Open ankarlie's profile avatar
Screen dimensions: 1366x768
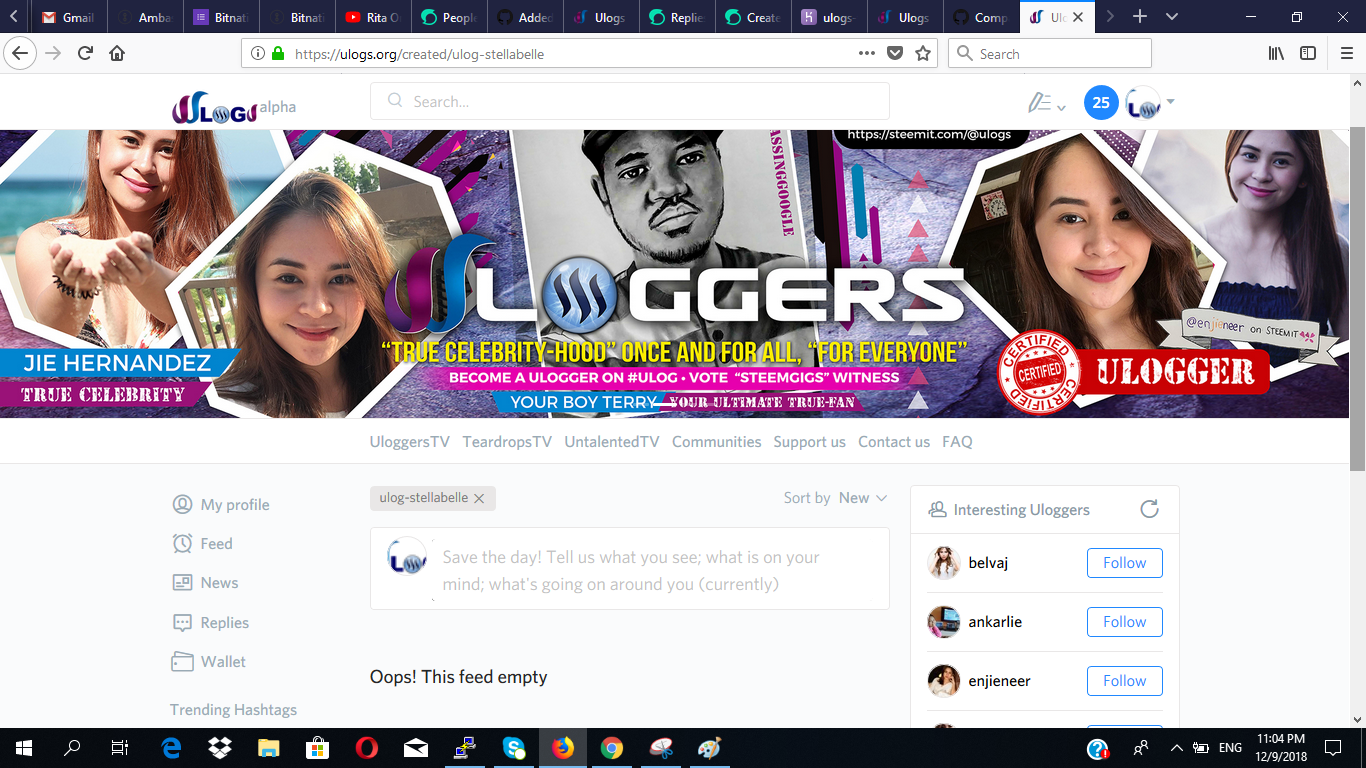coord(944,622)
